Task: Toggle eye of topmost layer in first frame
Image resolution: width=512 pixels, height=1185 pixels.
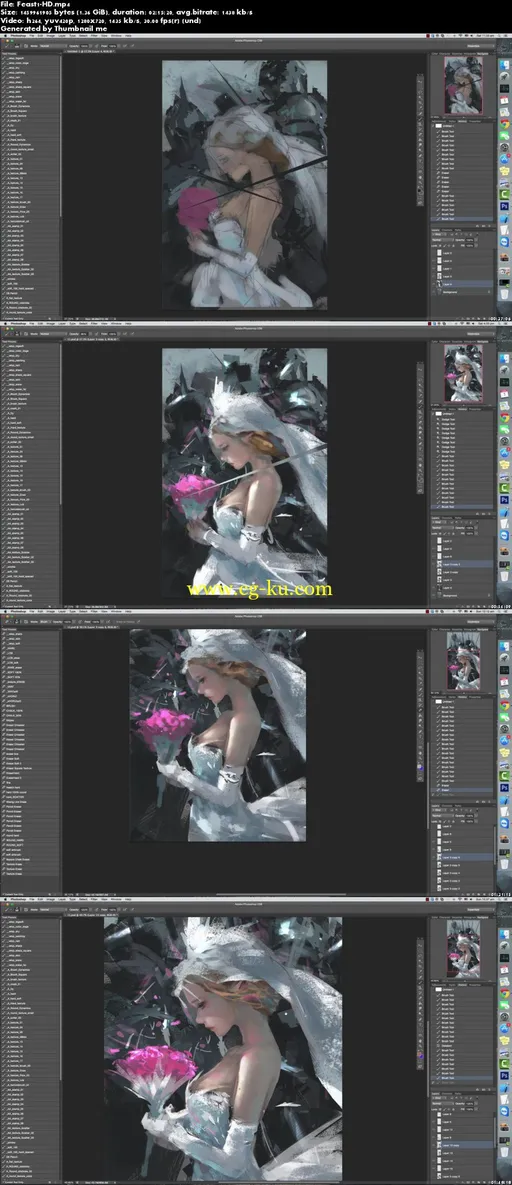Action: (x=433, y=252)
